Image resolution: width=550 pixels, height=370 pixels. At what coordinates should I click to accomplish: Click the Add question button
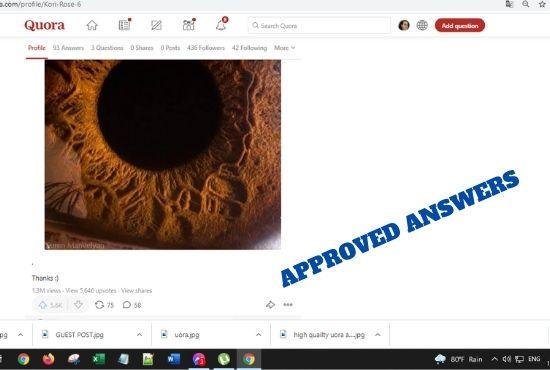(x=460, y=26)
